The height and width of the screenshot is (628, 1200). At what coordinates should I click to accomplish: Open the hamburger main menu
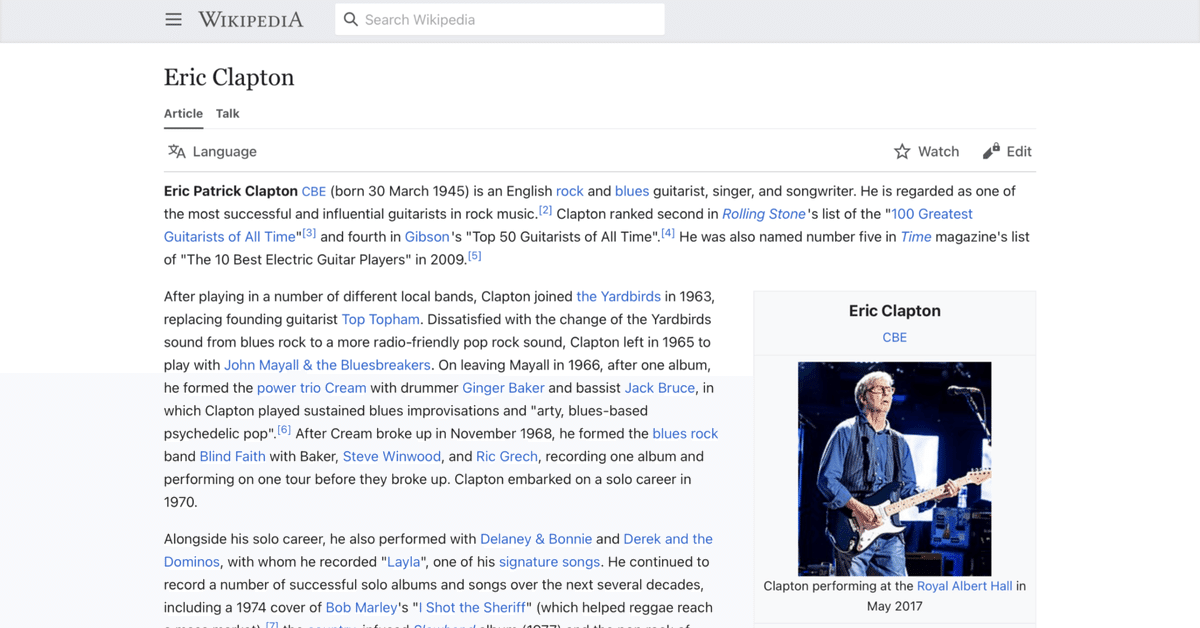point(174,20)
